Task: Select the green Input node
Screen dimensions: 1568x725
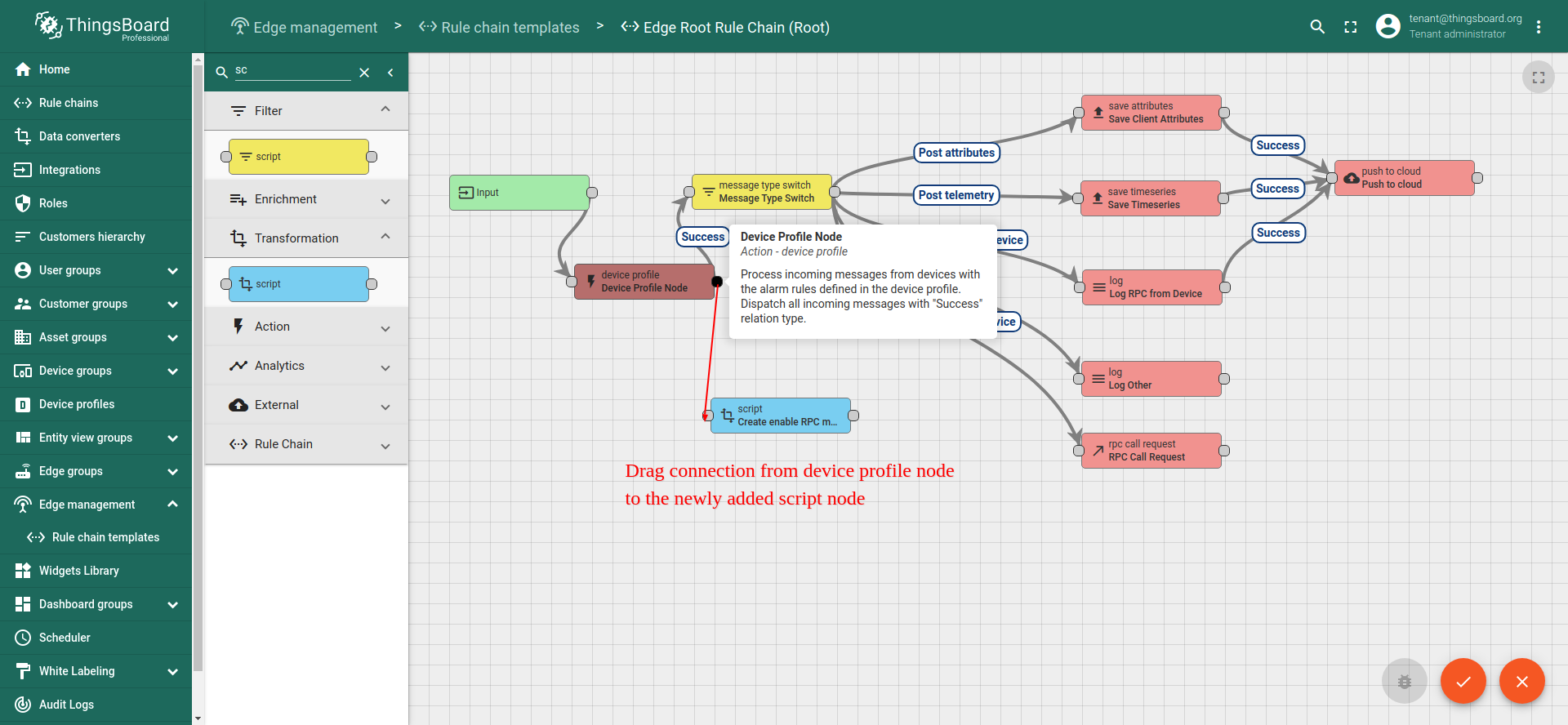Action: click(x=519, y=193)
